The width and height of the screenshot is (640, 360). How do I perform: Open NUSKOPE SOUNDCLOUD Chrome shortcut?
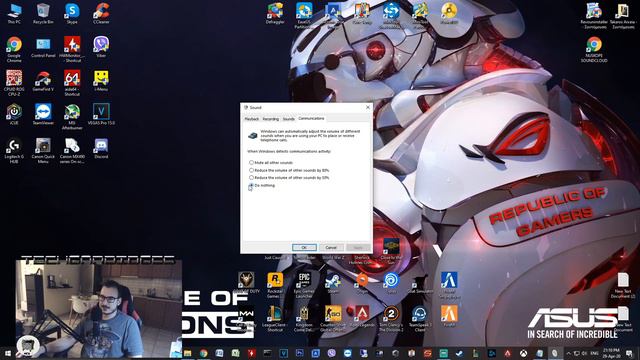click(x=594, y=49)
